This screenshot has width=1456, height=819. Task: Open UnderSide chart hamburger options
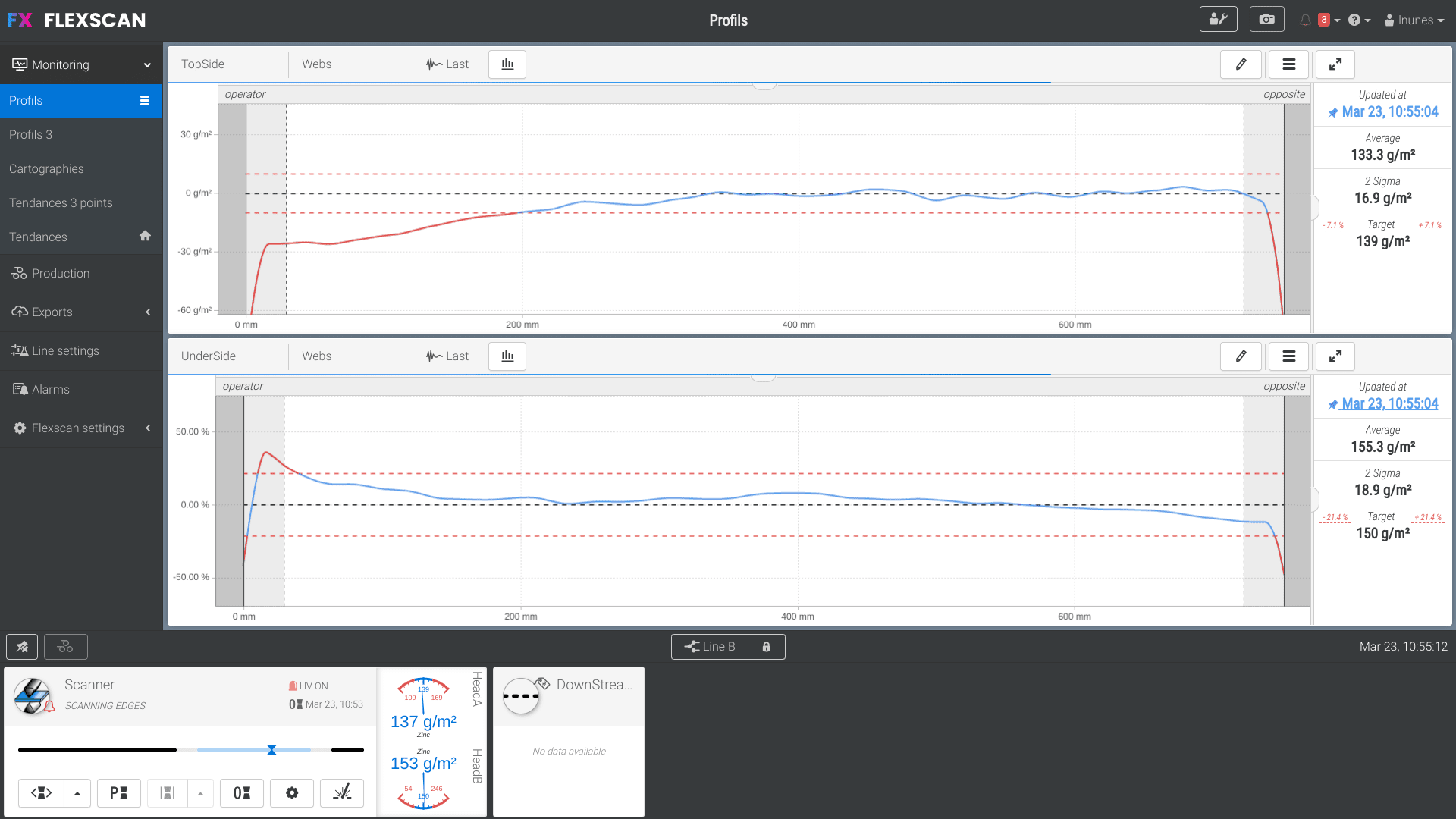[x=1288, y=356]
